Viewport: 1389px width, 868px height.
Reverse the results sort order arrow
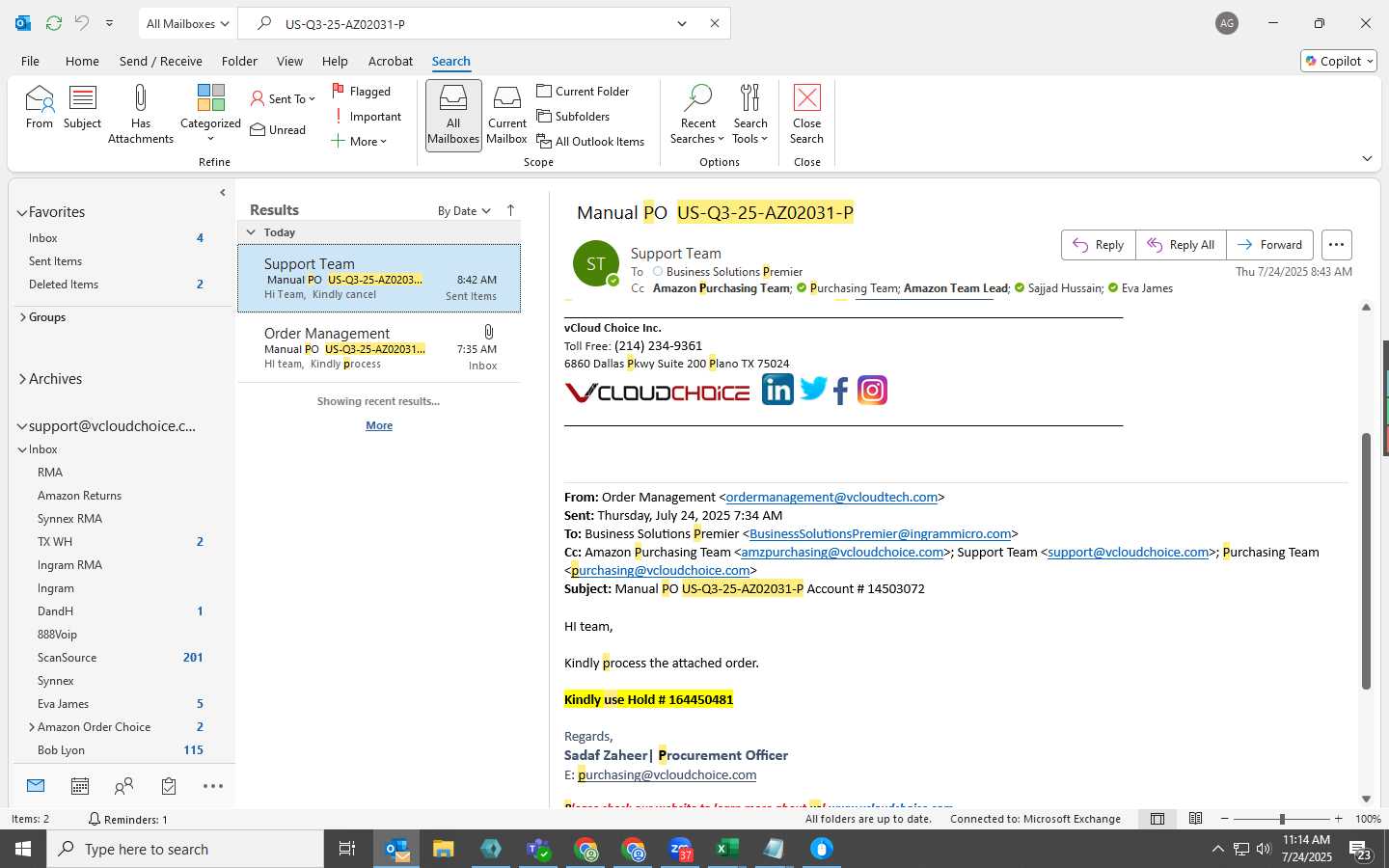point(510,210)
